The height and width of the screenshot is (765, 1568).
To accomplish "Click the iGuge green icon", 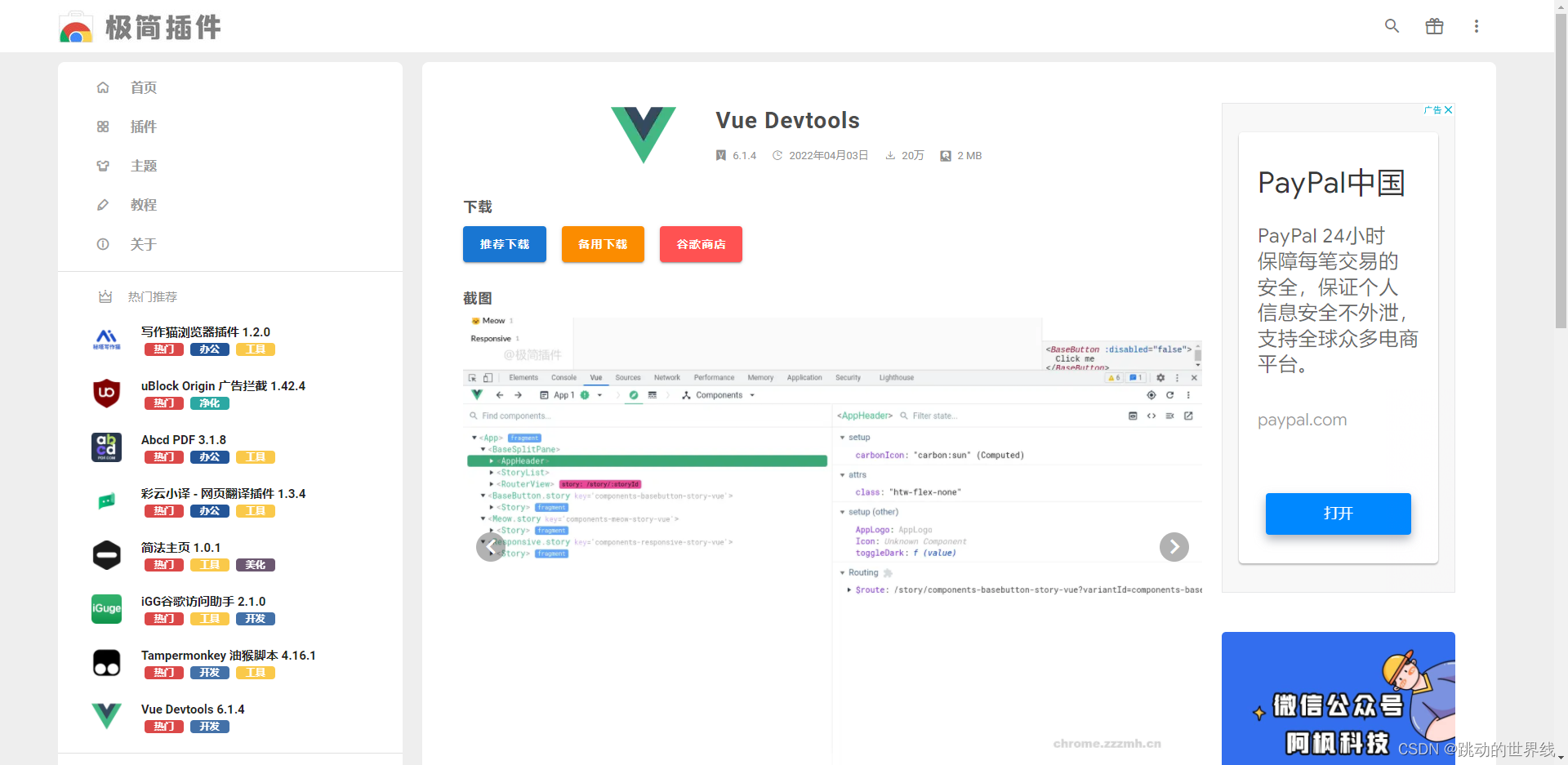I will [106, 609].
